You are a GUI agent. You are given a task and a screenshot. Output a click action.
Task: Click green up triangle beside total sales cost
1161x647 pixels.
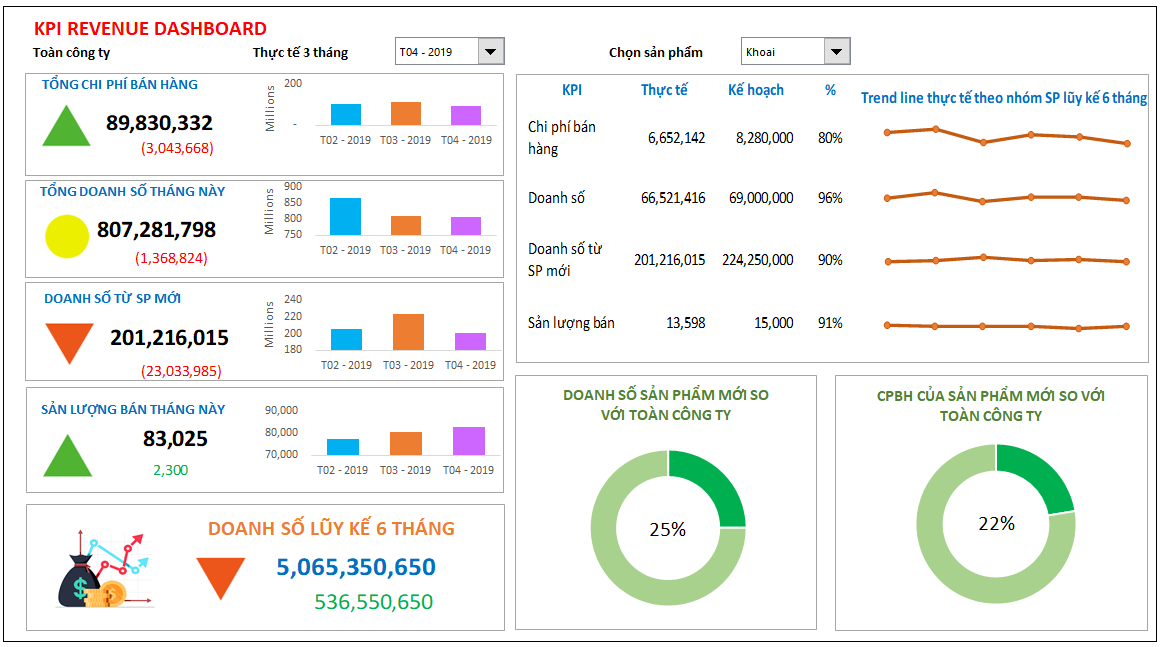point(67,129)
